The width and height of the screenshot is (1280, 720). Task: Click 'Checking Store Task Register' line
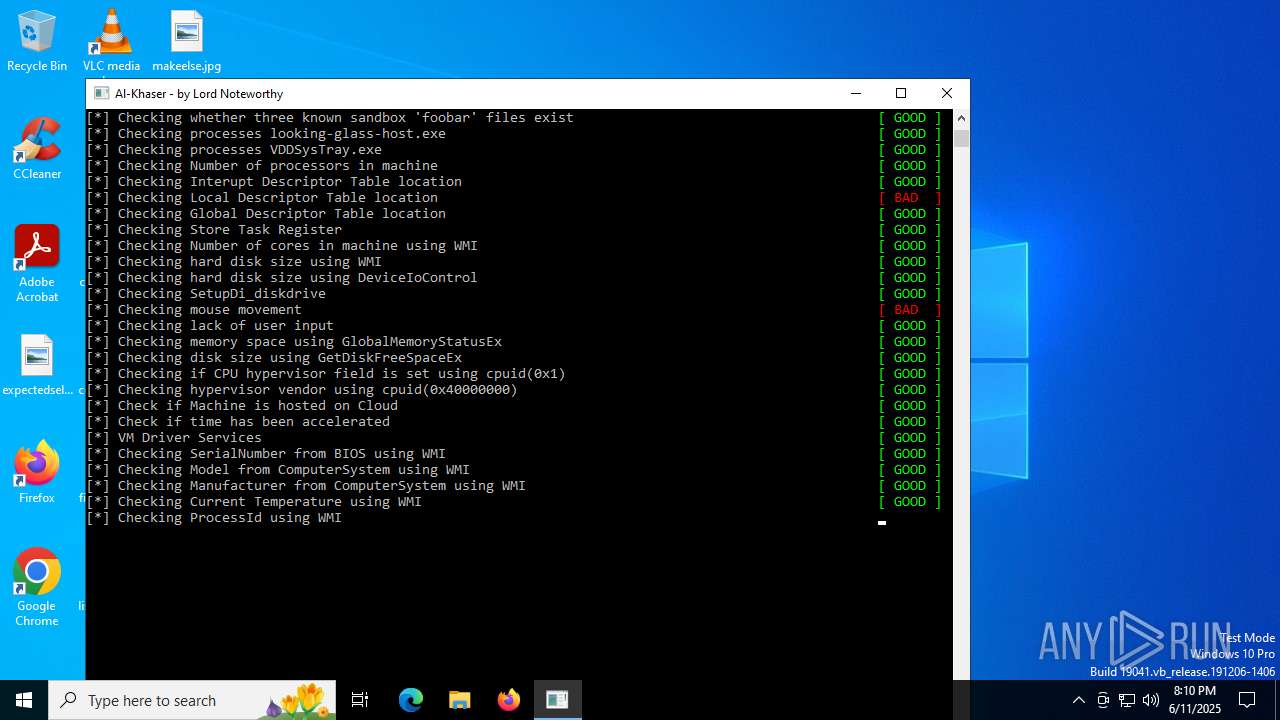click(214, 230)
